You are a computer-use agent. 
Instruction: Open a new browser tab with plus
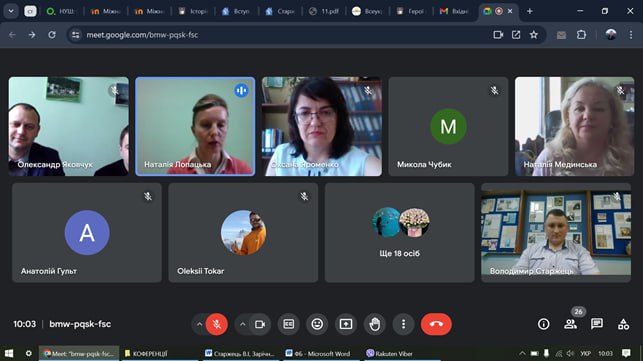(529, 11)
